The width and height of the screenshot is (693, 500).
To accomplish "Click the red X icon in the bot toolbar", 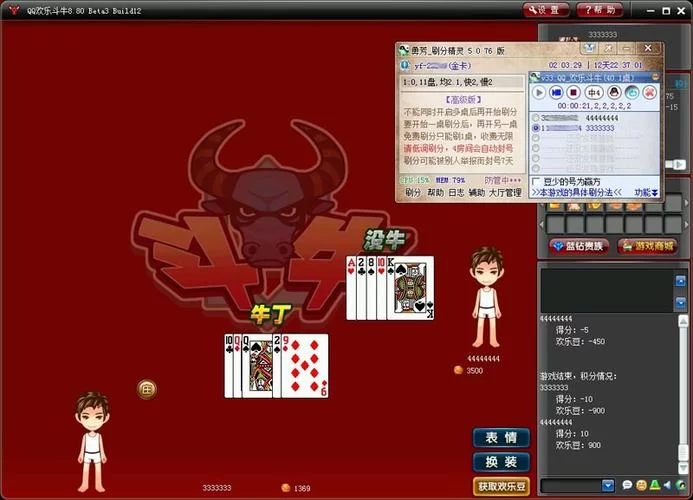I will click(649, 93).
